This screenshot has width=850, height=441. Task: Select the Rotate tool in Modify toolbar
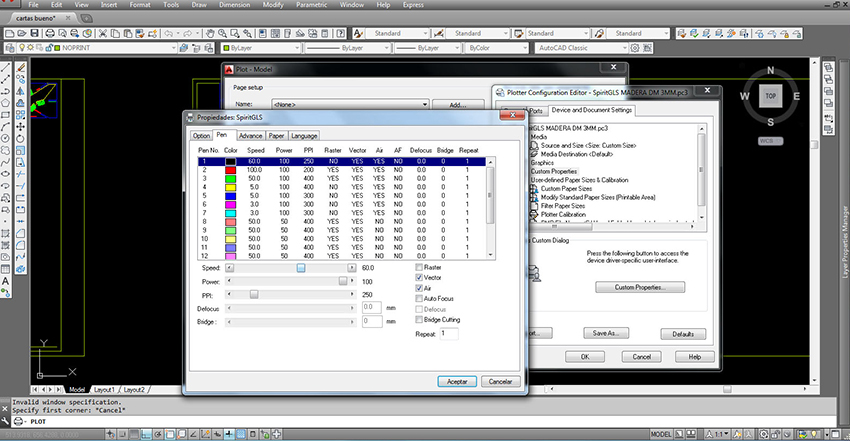coord(21,139)
